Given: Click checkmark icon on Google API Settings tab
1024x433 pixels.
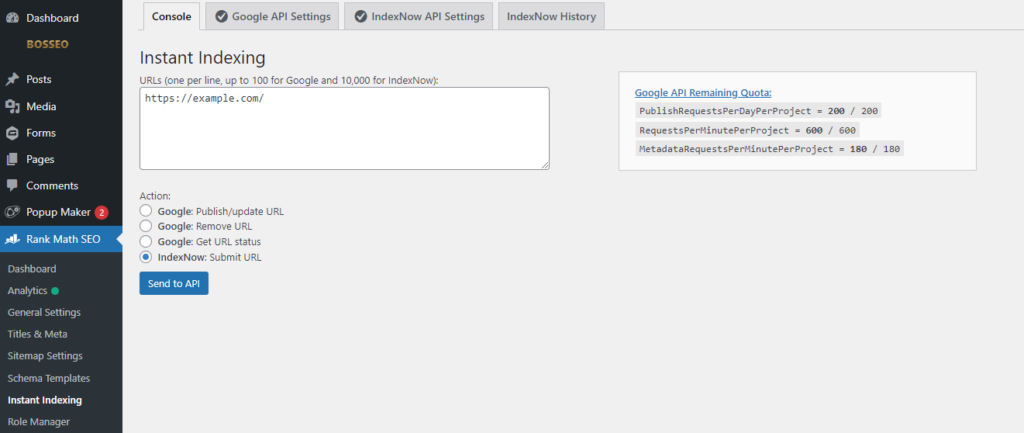Looking at the screenshot, I should click(x=221, y=16).
